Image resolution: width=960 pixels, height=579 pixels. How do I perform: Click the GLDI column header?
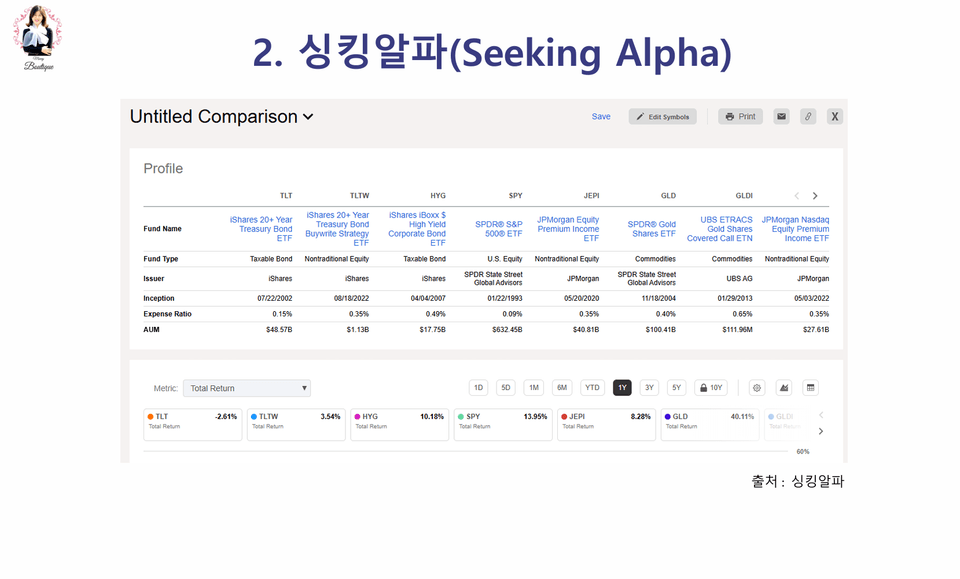[744, 196]
